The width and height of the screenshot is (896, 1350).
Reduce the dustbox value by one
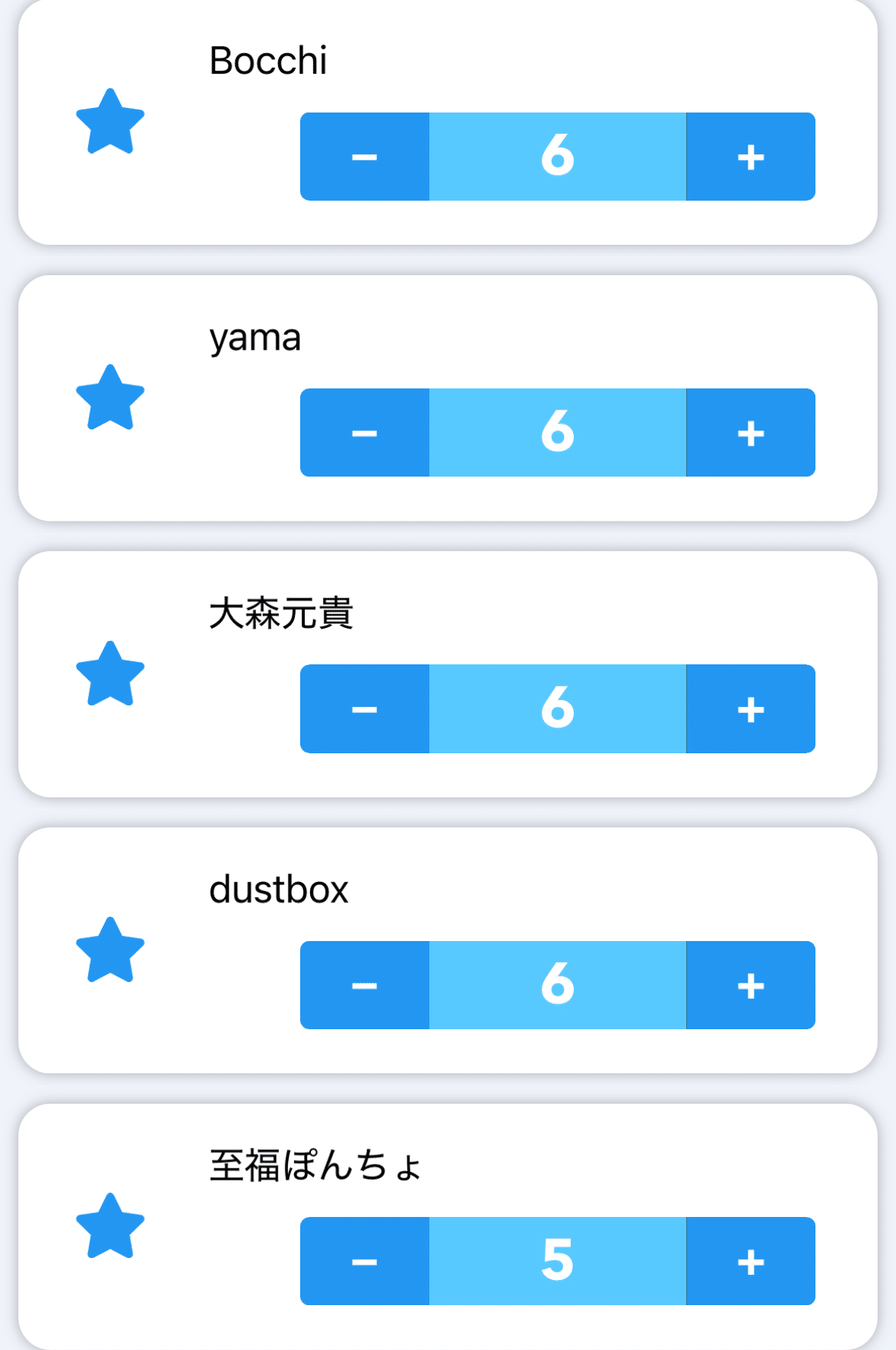click(365, 985)
